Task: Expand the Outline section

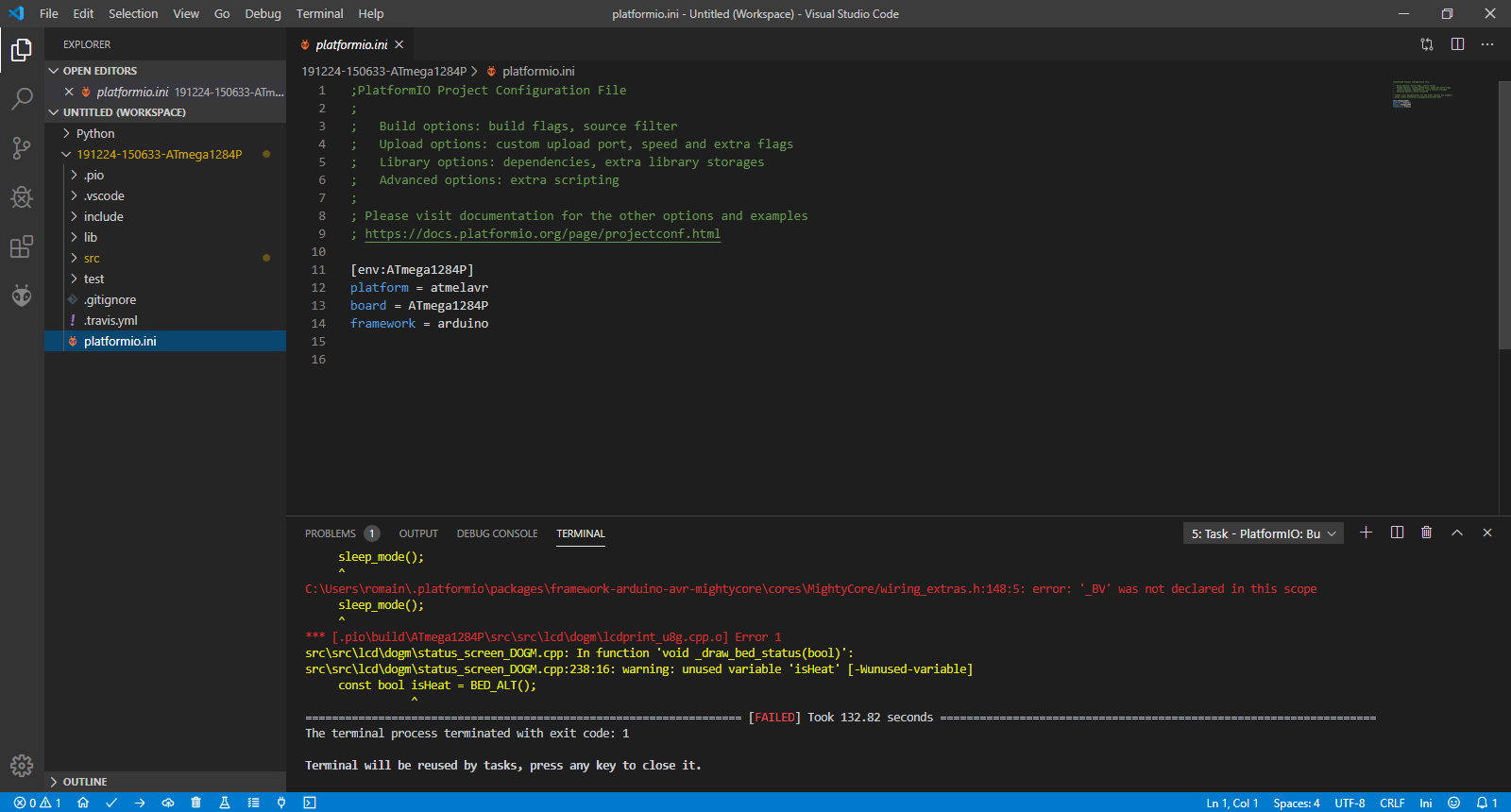Action: [x=165, y=782]
